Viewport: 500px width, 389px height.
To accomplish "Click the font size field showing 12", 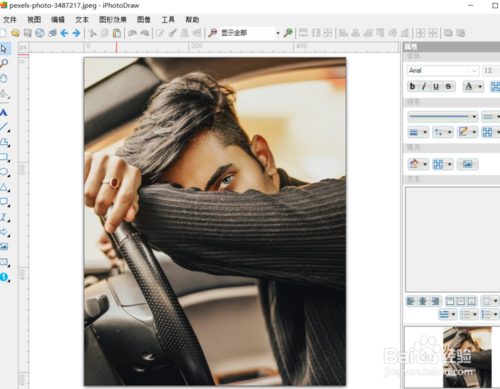I will coord(491,70).
